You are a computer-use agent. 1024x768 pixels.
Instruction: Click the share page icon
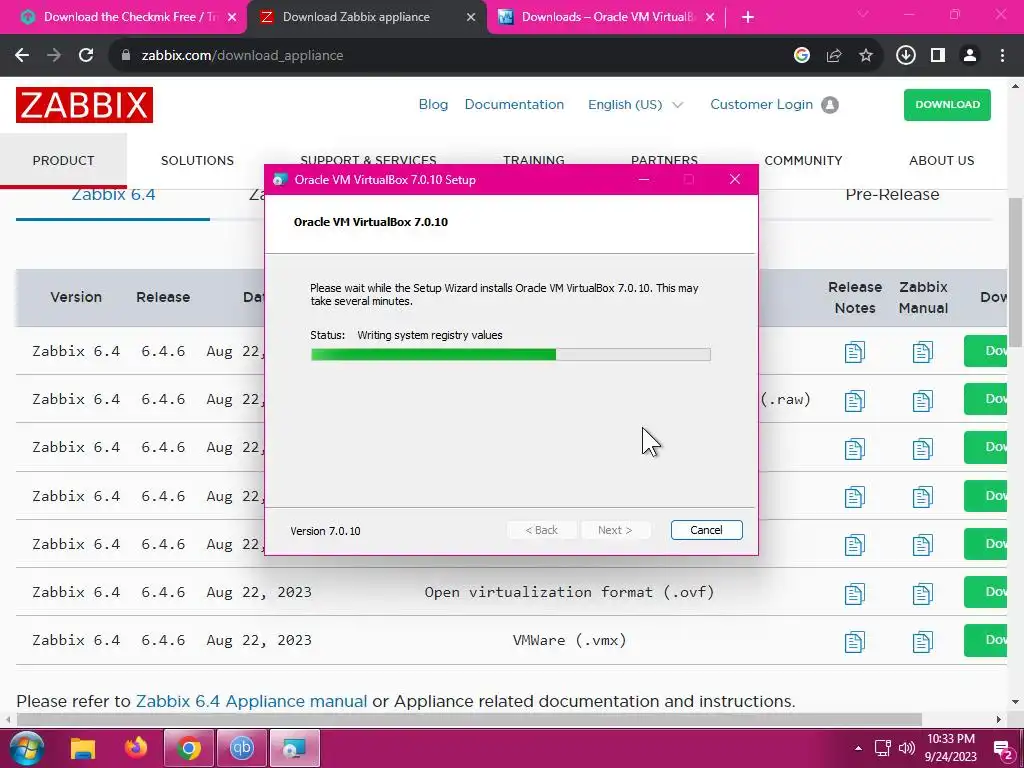click(834, 56)
